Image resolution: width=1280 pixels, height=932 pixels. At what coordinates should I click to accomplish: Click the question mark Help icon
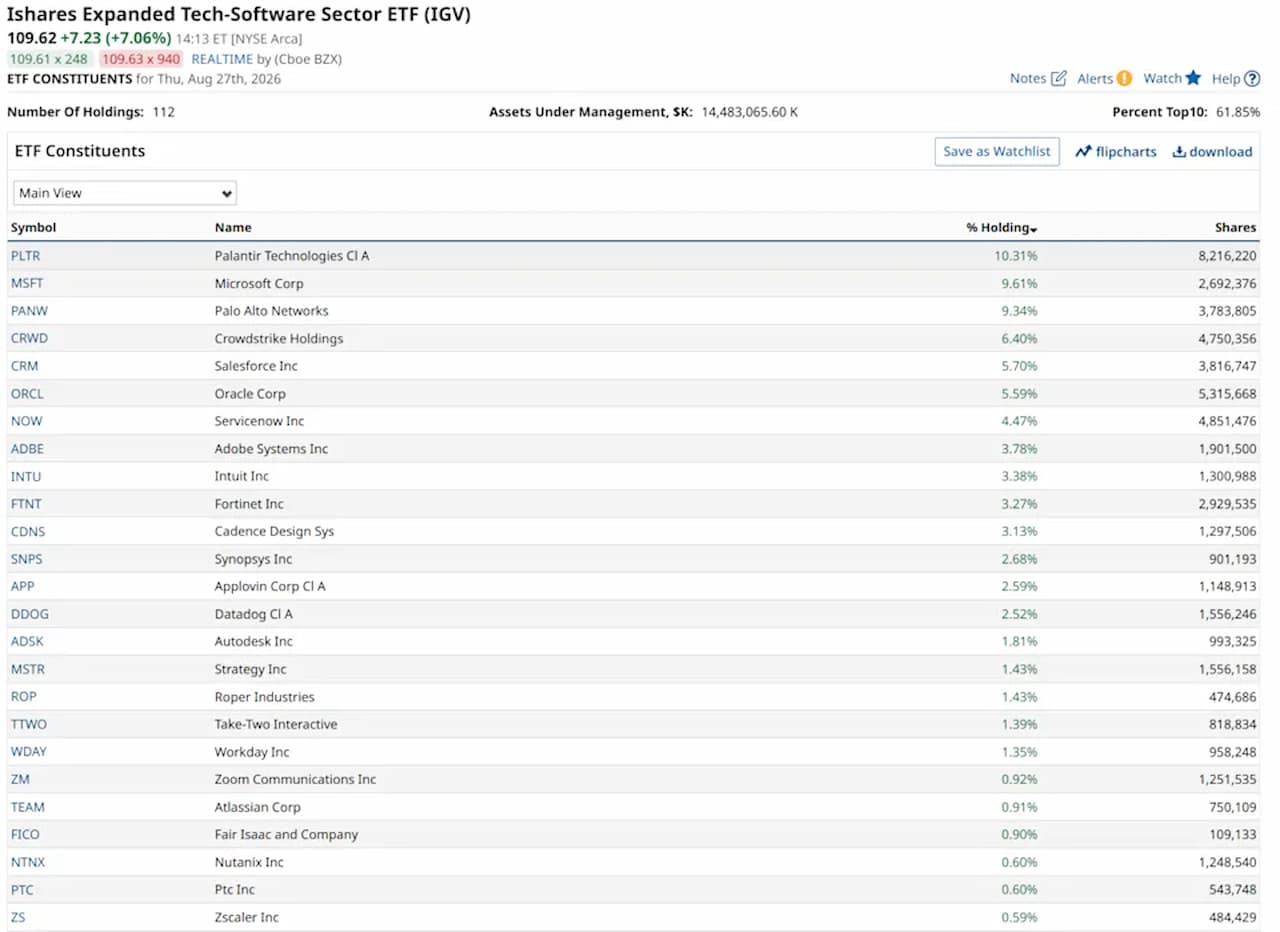[x=1252, y=78]
